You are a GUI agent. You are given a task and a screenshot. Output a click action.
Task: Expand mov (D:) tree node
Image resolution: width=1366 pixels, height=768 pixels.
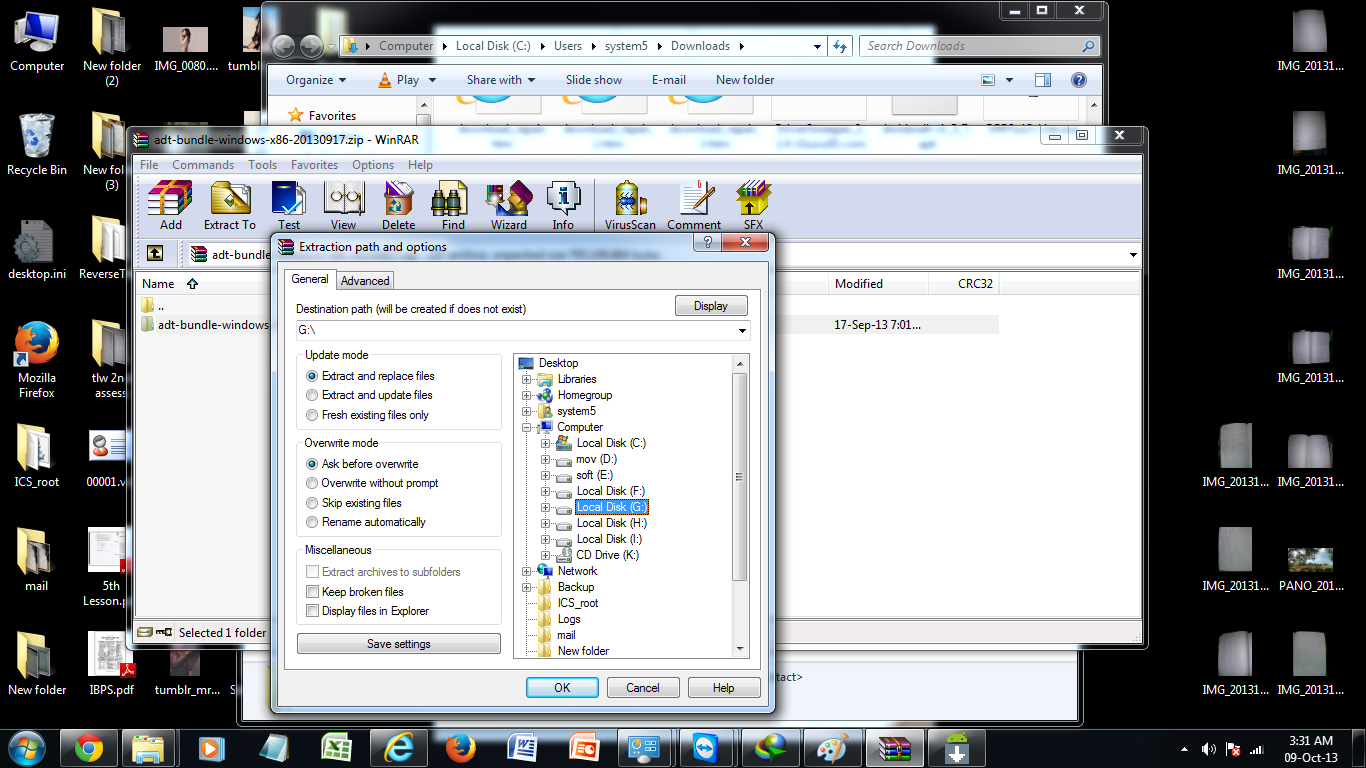coord(546,459)
